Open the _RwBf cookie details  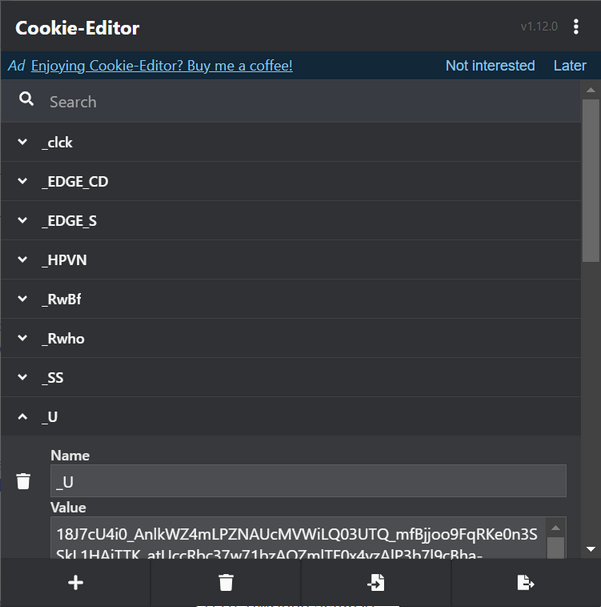click(23, 299)
